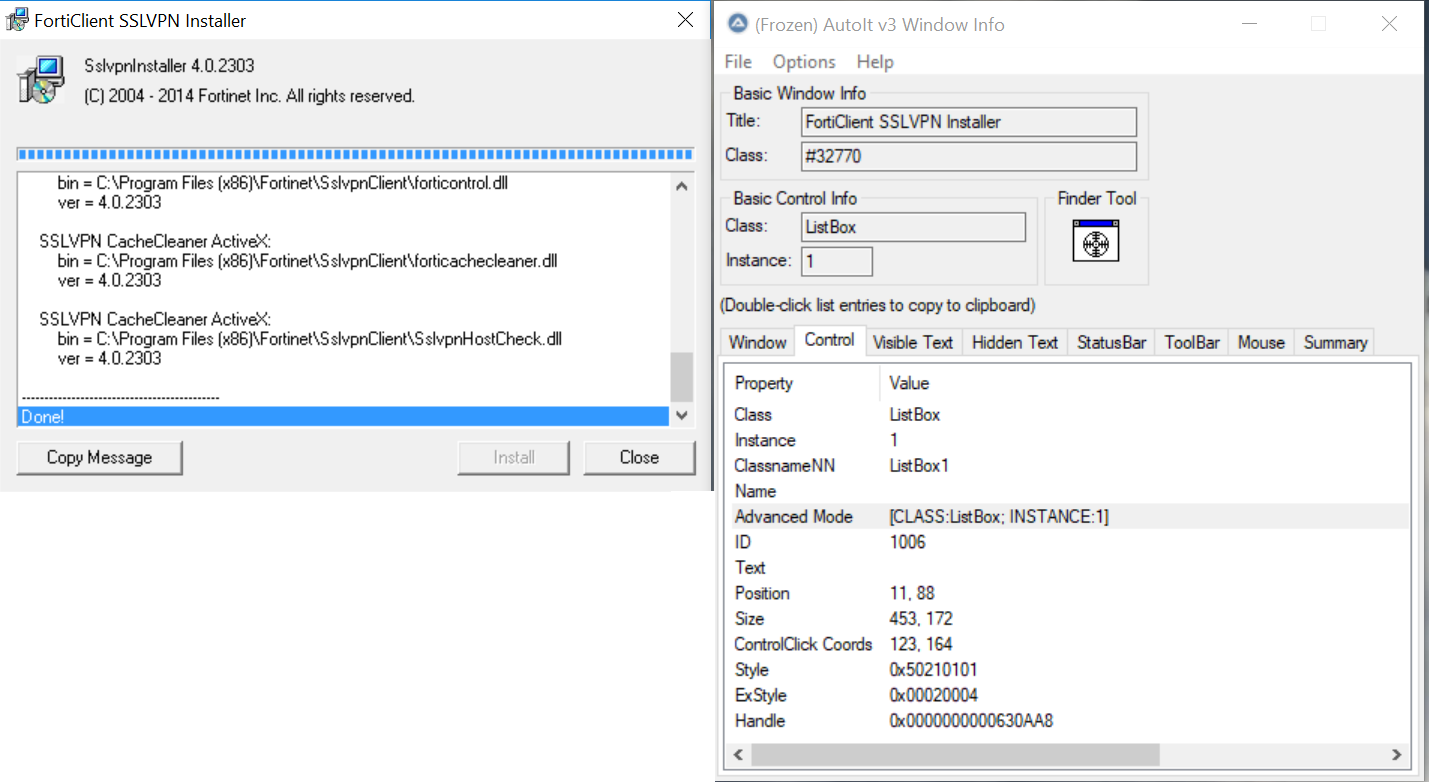Close the FortiClient SSLVPN Installer window
Screen dimensions: 1429x782
point(685,20)
